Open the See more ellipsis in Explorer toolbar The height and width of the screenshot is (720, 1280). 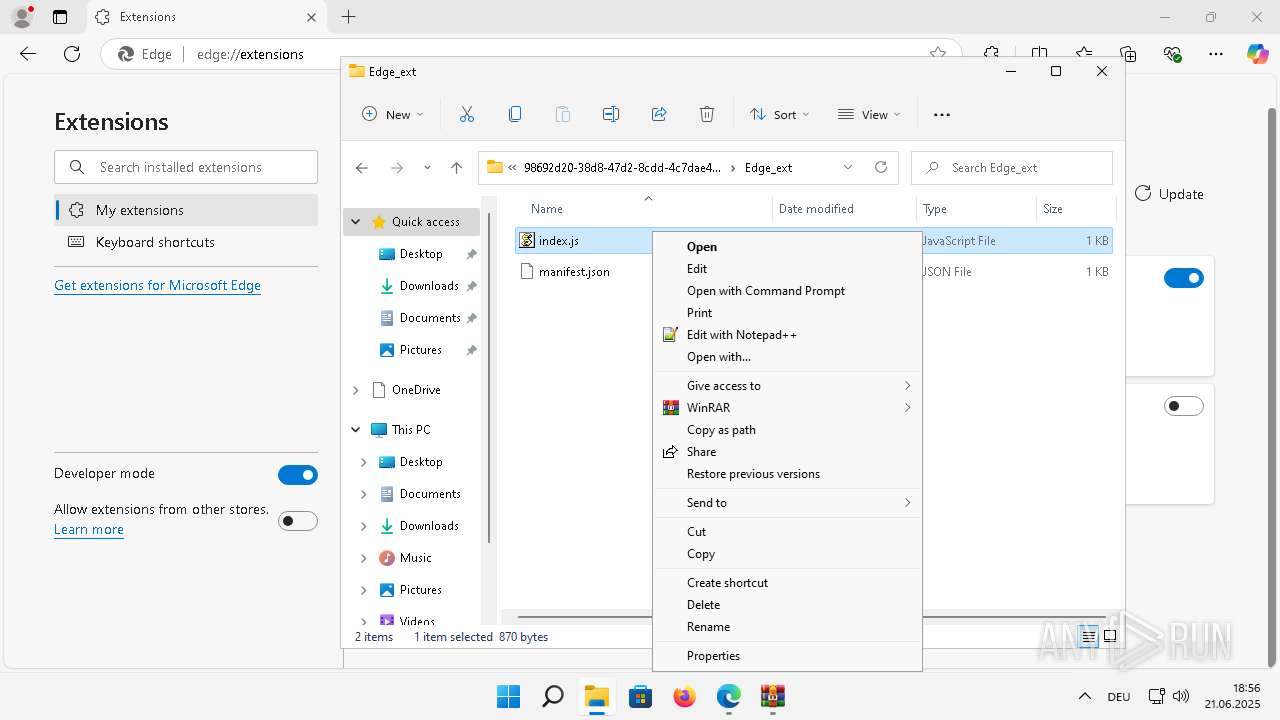pos(942,114)
